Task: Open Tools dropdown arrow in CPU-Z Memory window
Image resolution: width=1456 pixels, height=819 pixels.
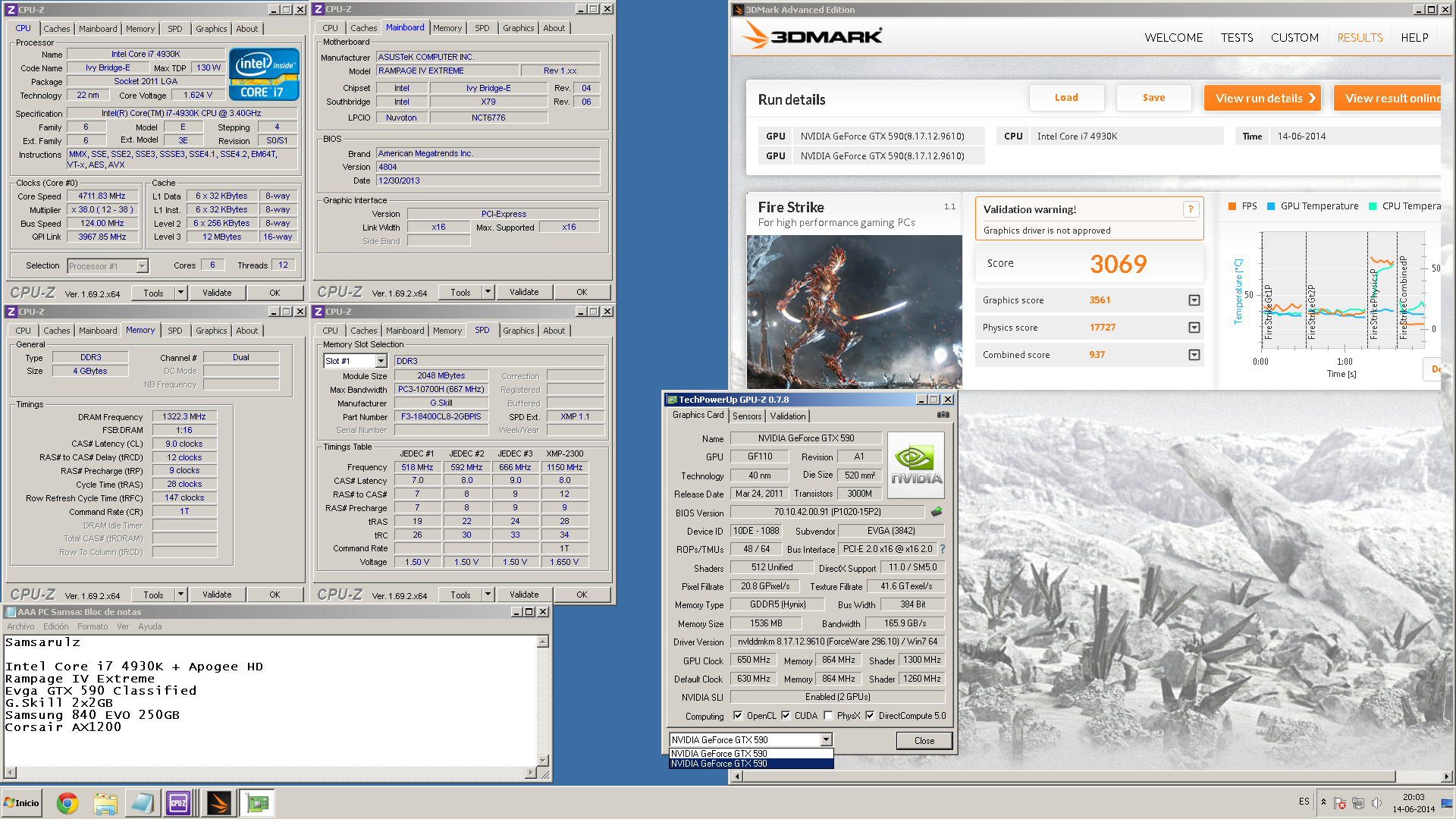Action: coord(180,594)
